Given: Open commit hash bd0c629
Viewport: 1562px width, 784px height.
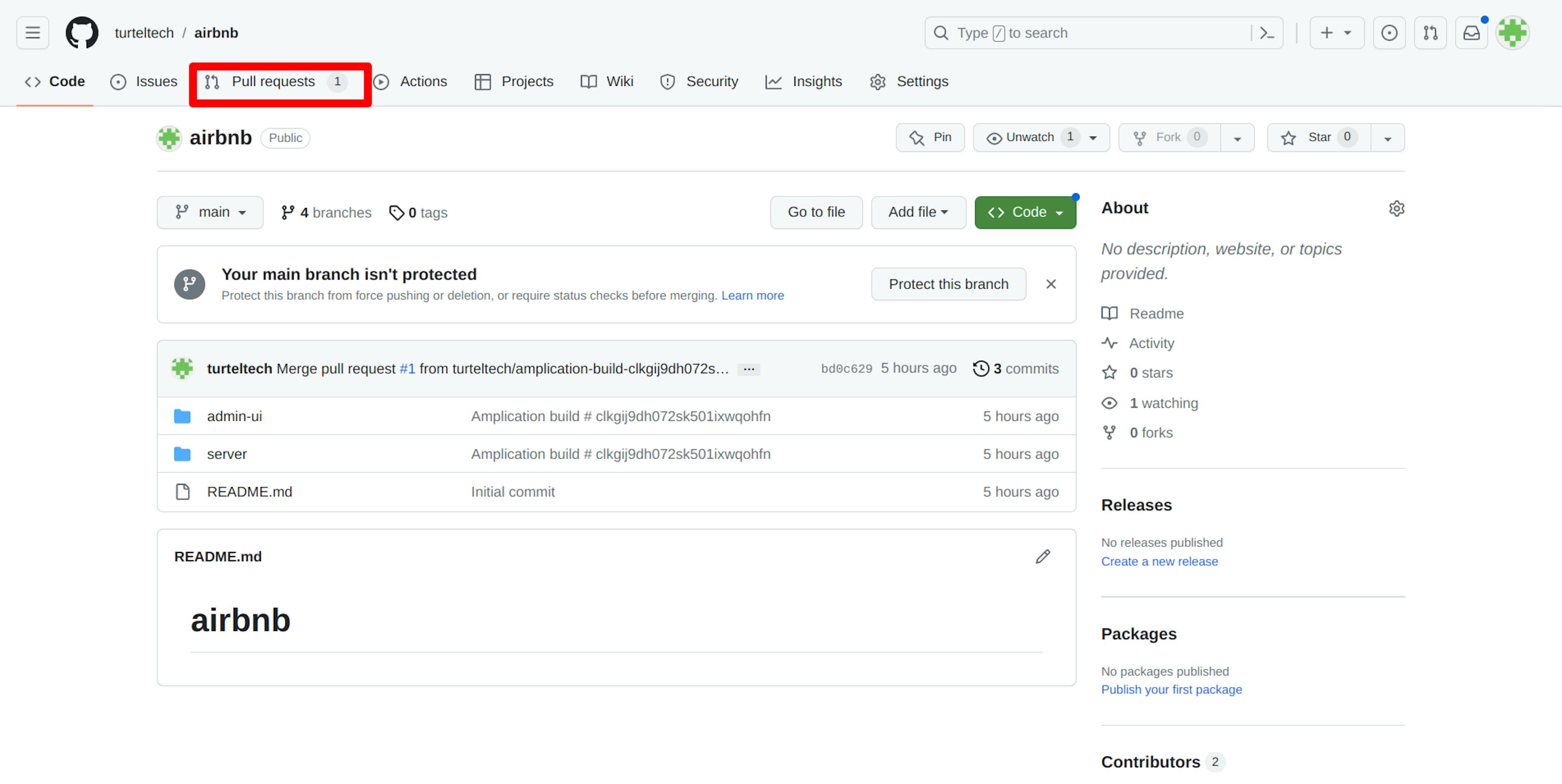Looking at the screenshot, I should click(846, 369).
